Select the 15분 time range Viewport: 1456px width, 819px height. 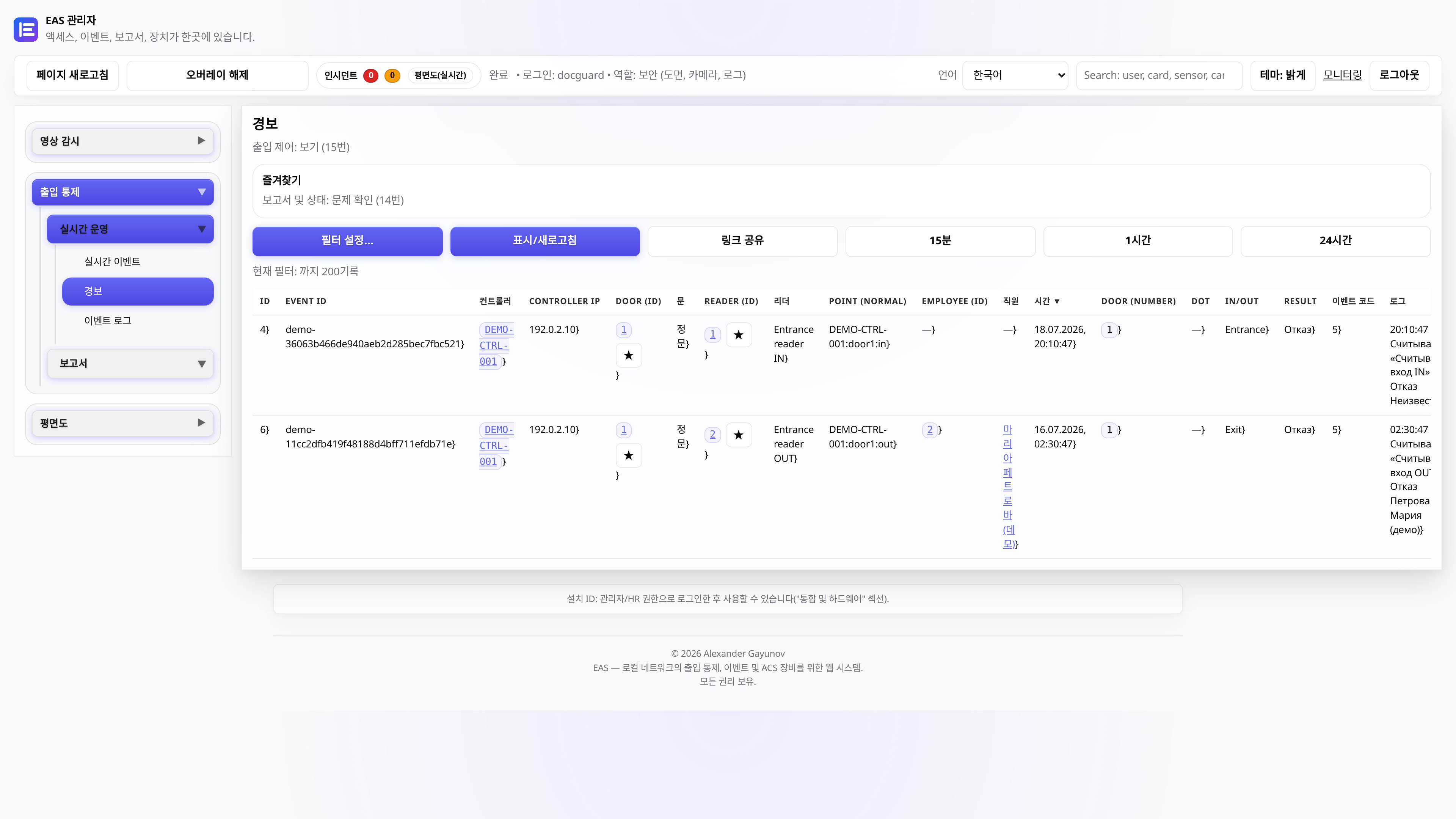click(940, 241)
